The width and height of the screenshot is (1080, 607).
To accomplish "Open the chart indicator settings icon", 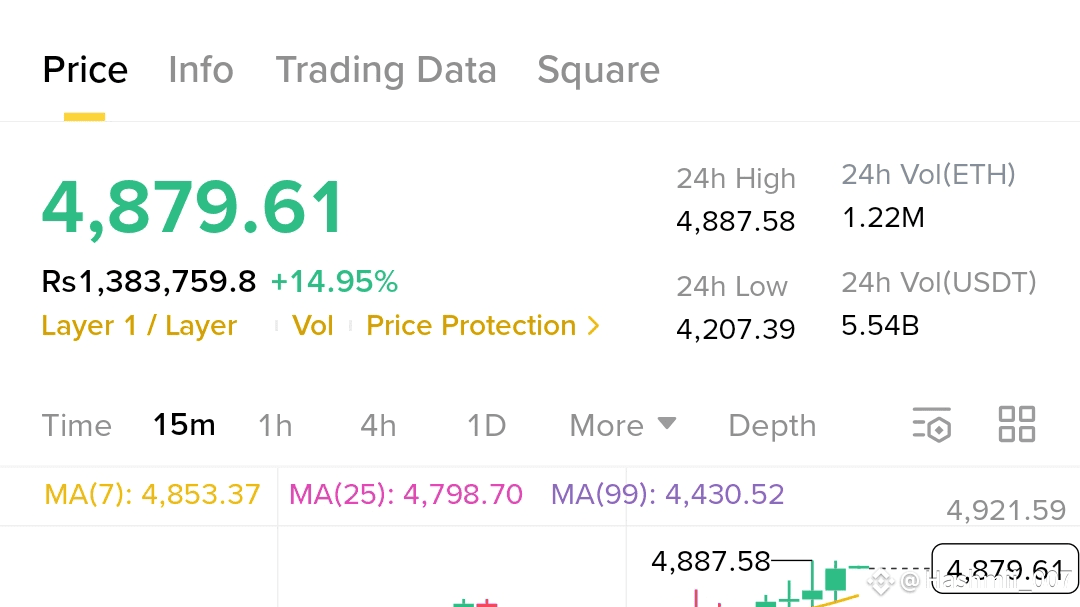I will pos(931,425).
